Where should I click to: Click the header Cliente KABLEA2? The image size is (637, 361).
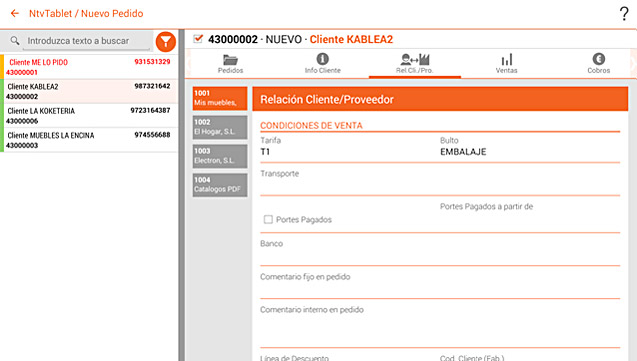click(x=351, y=39)
